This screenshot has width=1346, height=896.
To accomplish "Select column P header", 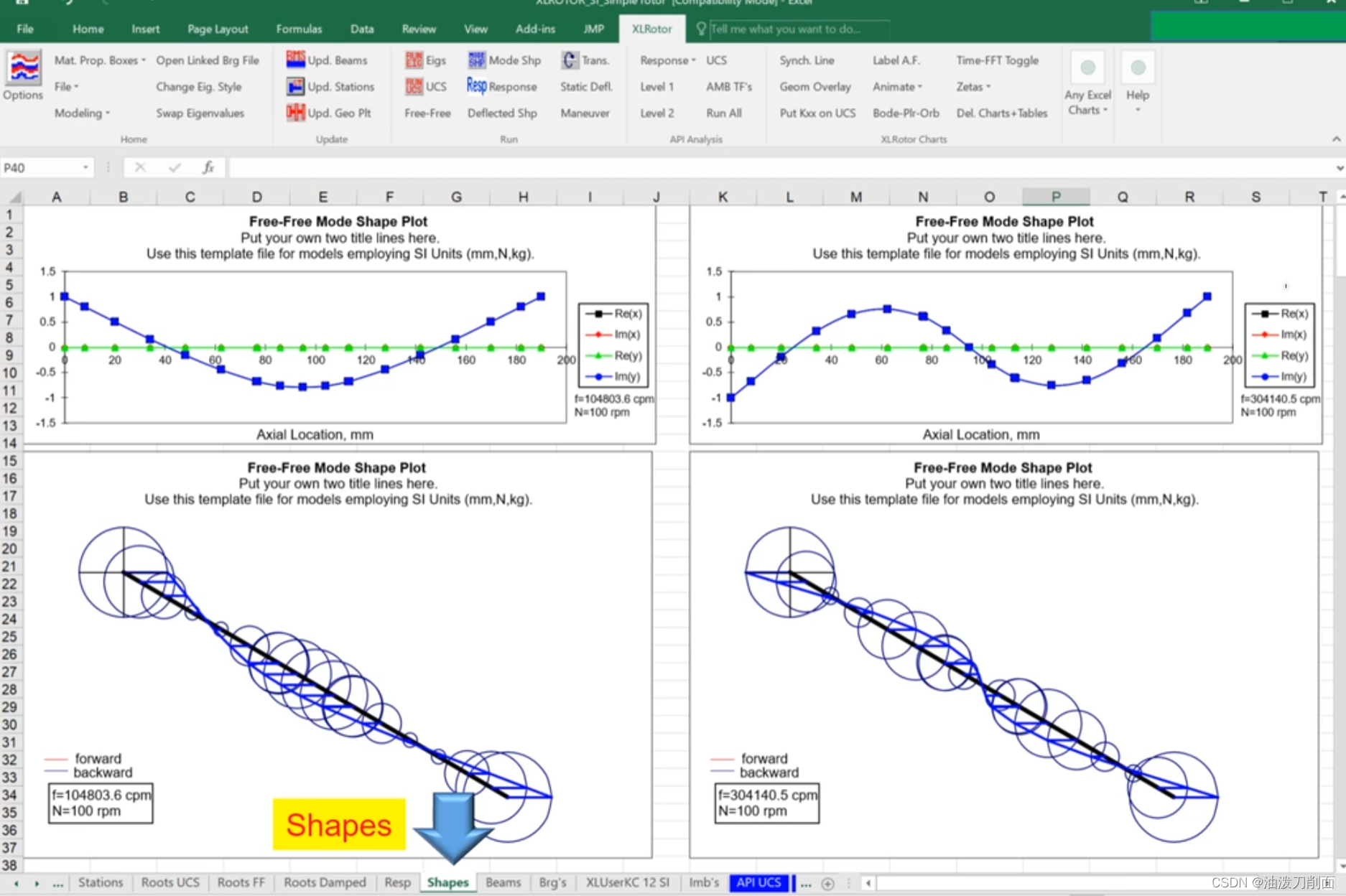I will (1055, 197).
